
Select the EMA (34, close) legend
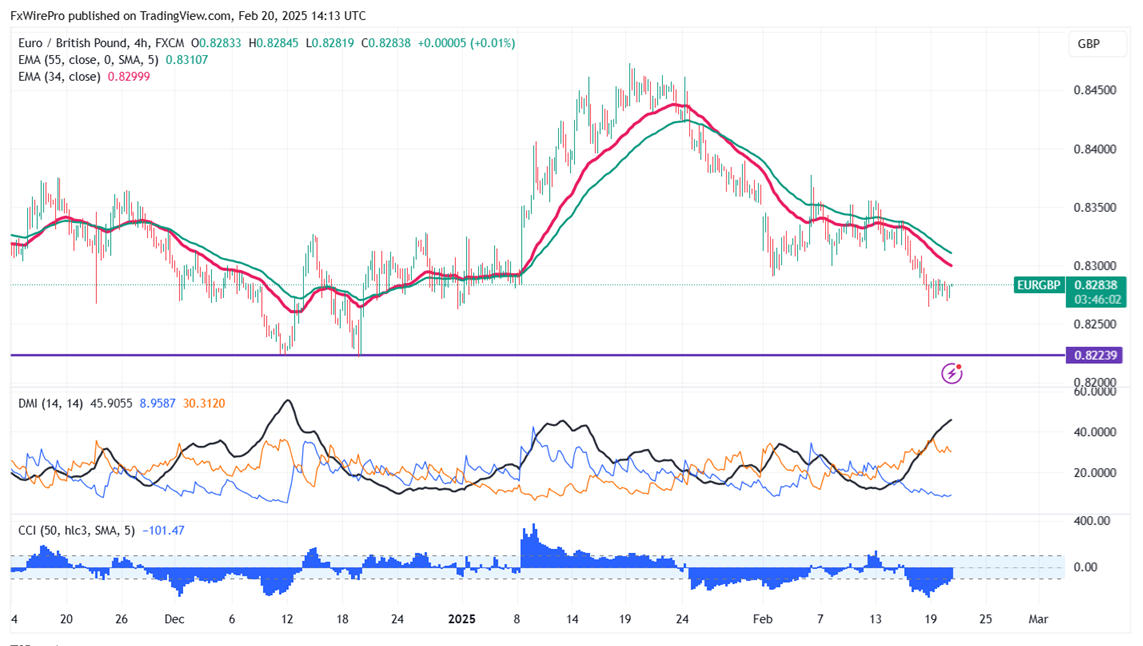59,77
